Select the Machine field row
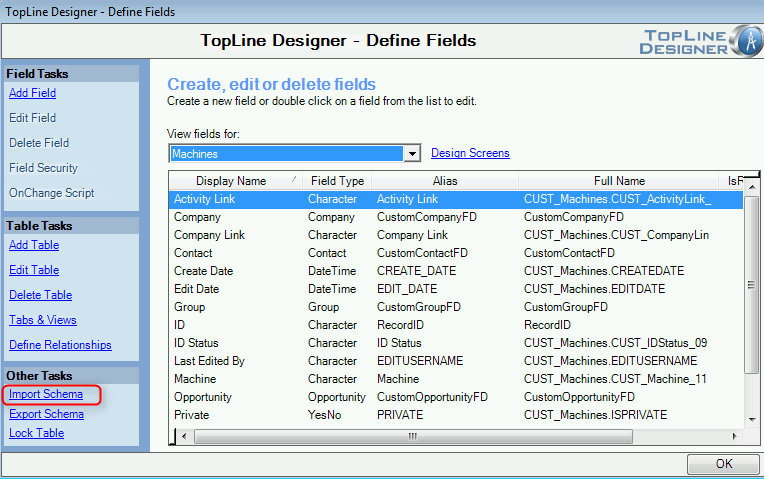The width and height of the screenshot is (764, 479). pos(456,379)
